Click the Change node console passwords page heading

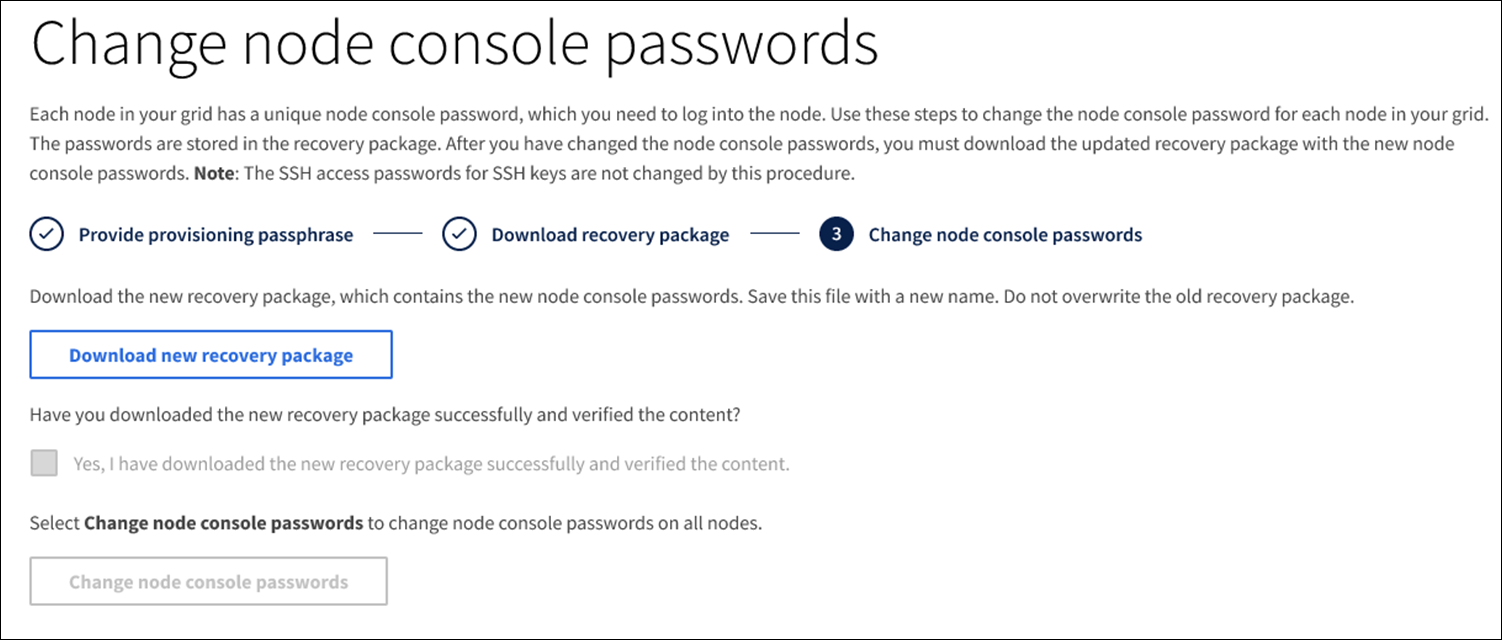tap(455, 45)
